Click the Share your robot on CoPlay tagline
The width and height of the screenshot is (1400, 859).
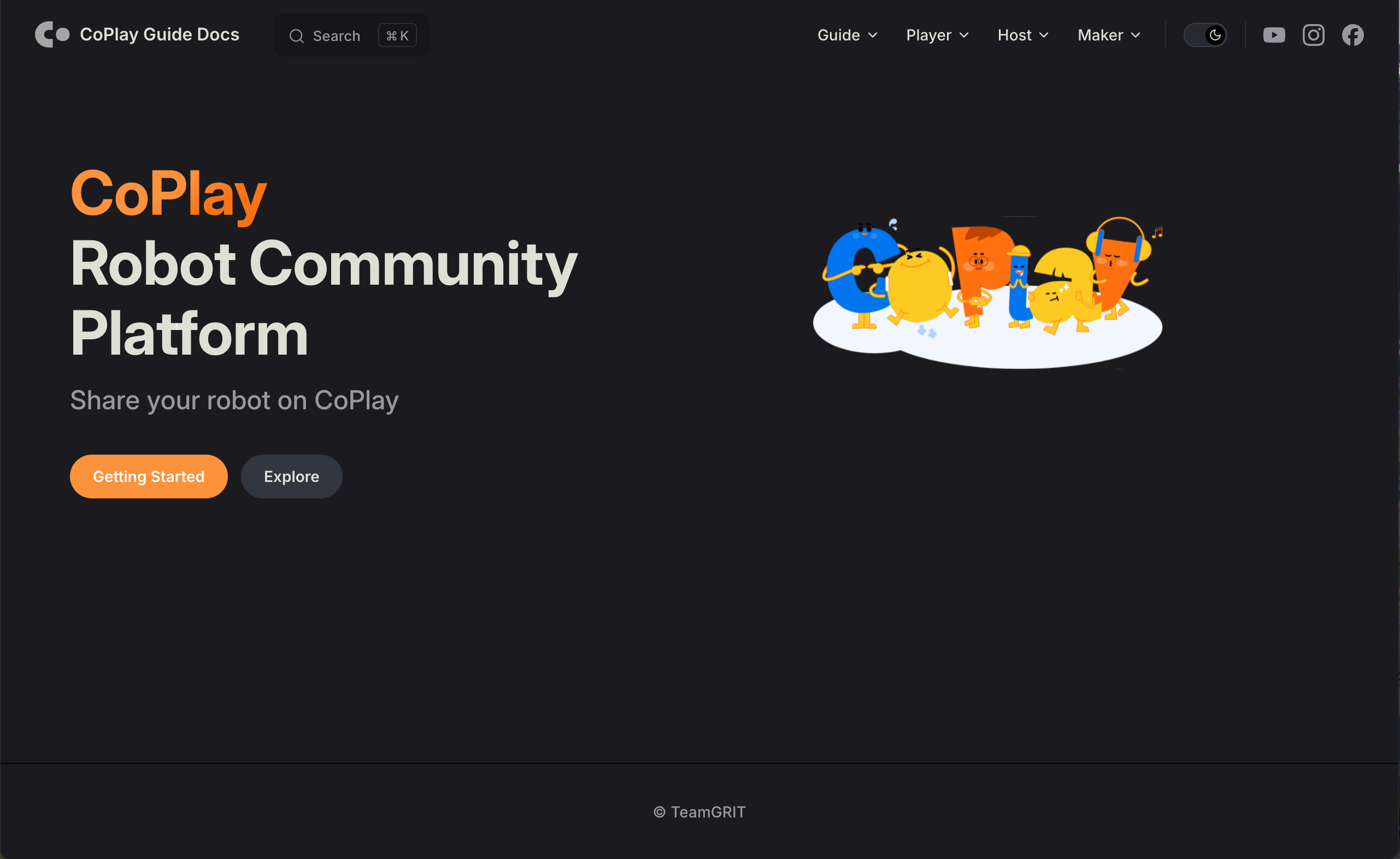coord(234,401)
